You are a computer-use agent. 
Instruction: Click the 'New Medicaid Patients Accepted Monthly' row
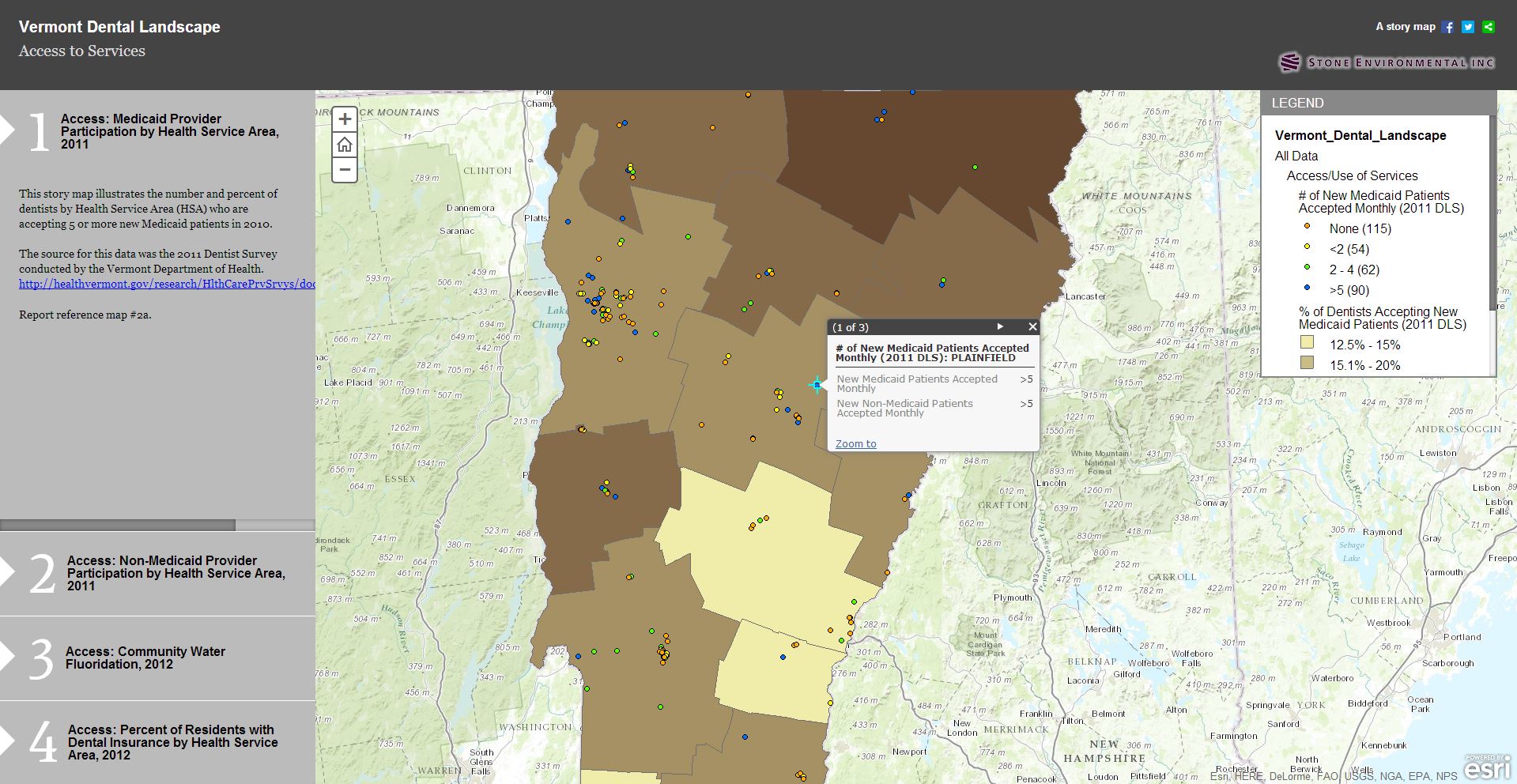click(x=934, y=383)
